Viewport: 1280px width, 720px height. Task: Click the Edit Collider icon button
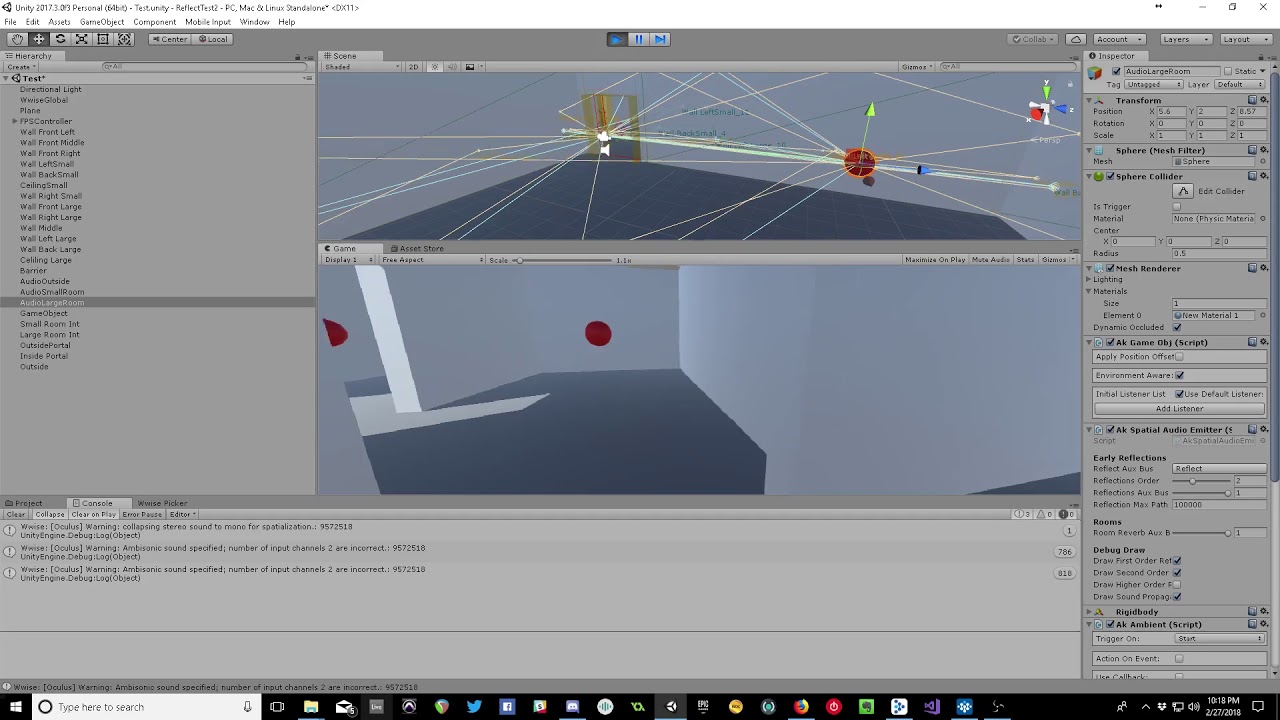pyautogui.click(x=1183, y=191)
